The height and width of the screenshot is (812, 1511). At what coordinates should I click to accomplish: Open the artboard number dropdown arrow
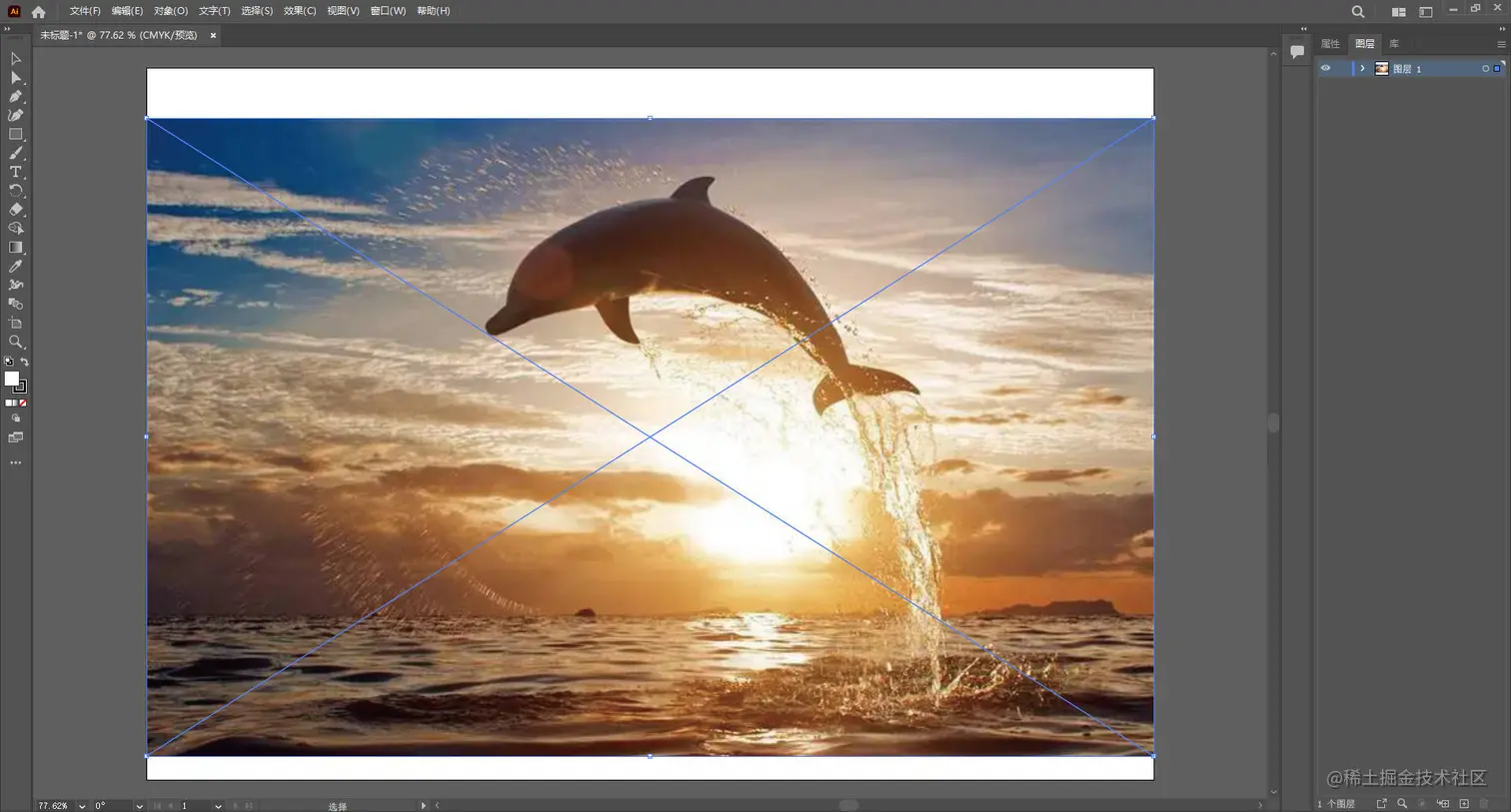pyautogui.click(x=218, y=806)
